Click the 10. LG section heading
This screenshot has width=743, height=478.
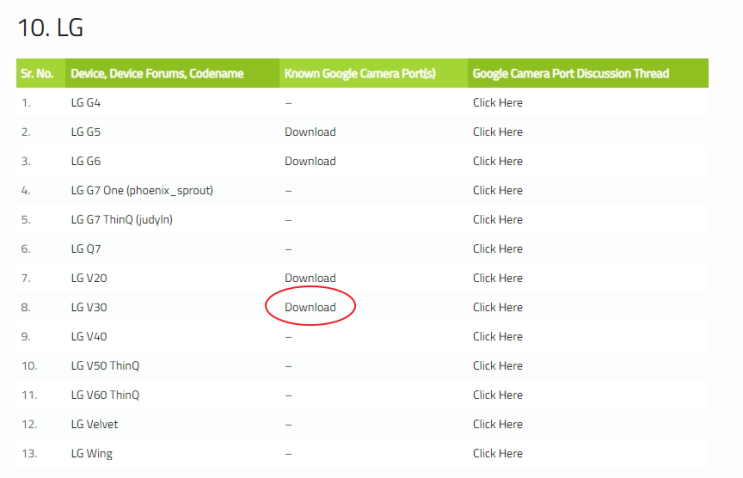click(x=51, y=27)
